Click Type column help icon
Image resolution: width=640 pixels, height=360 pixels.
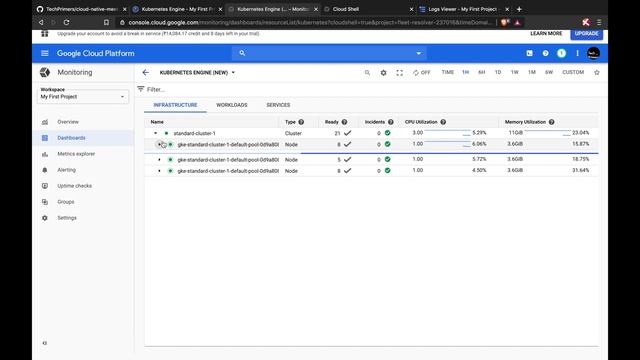pyautogui.click(x=301, y=122)
